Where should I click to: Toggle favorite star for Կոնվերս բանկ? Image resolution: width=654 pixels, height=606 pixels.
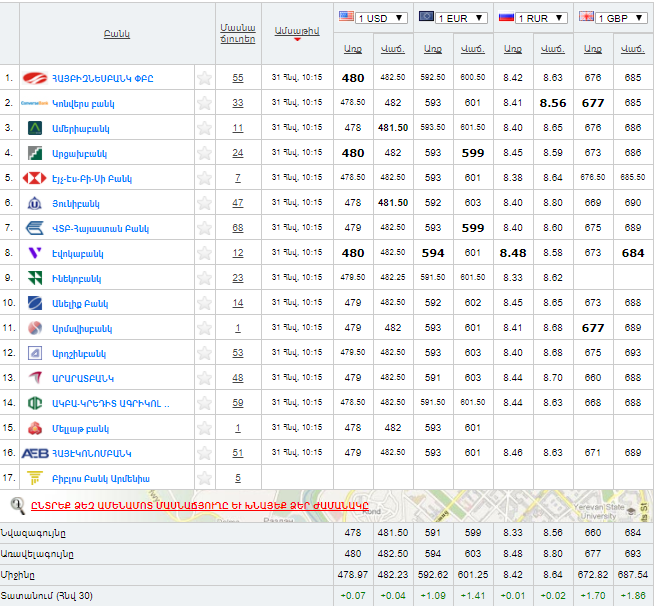pyautogui.click(x=204, y=103)
